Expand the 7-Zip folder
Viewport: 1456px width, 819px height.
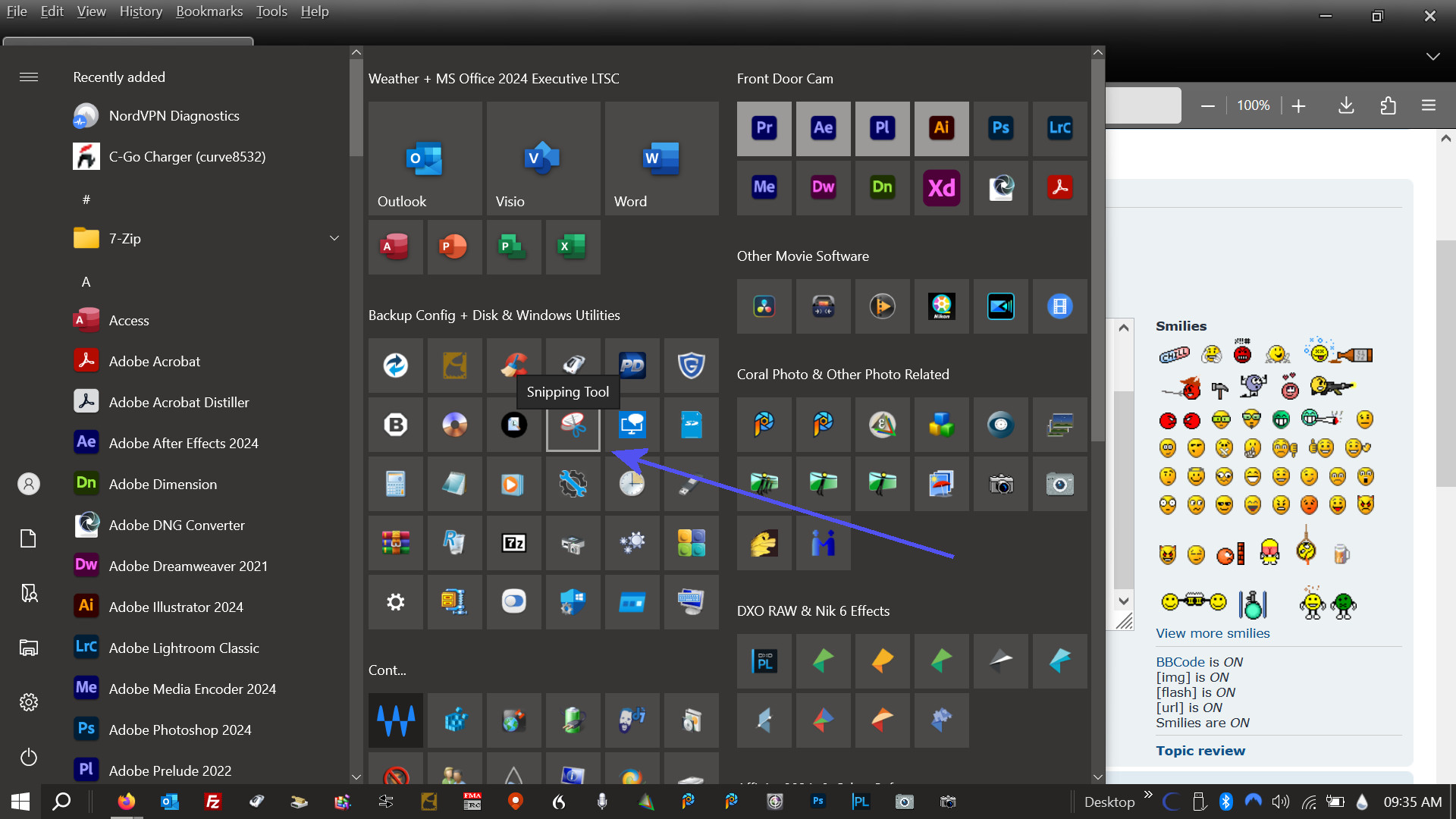pyautogui.click(x=334, y=238)
